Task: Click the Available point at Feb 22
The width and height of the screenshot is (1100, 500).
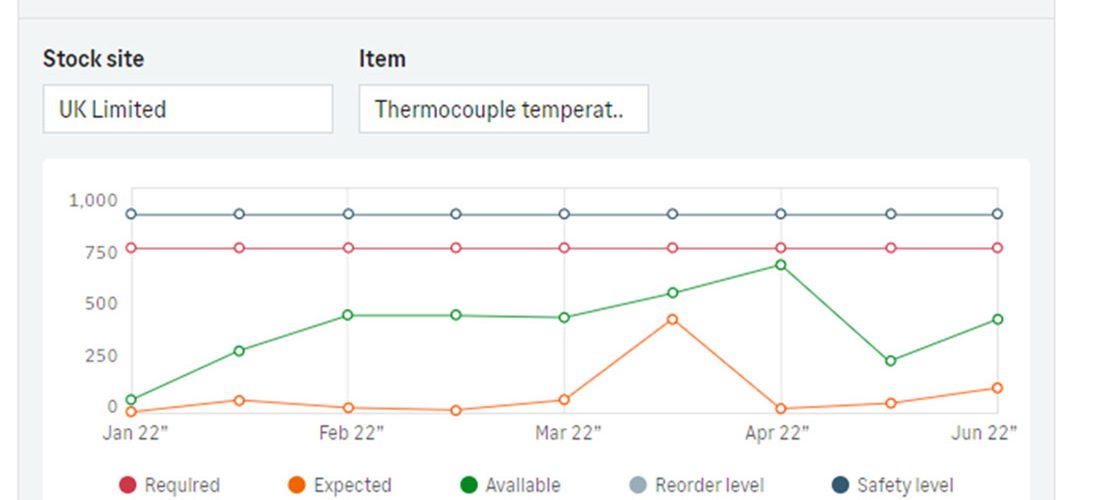Action: tap(348, 315)
